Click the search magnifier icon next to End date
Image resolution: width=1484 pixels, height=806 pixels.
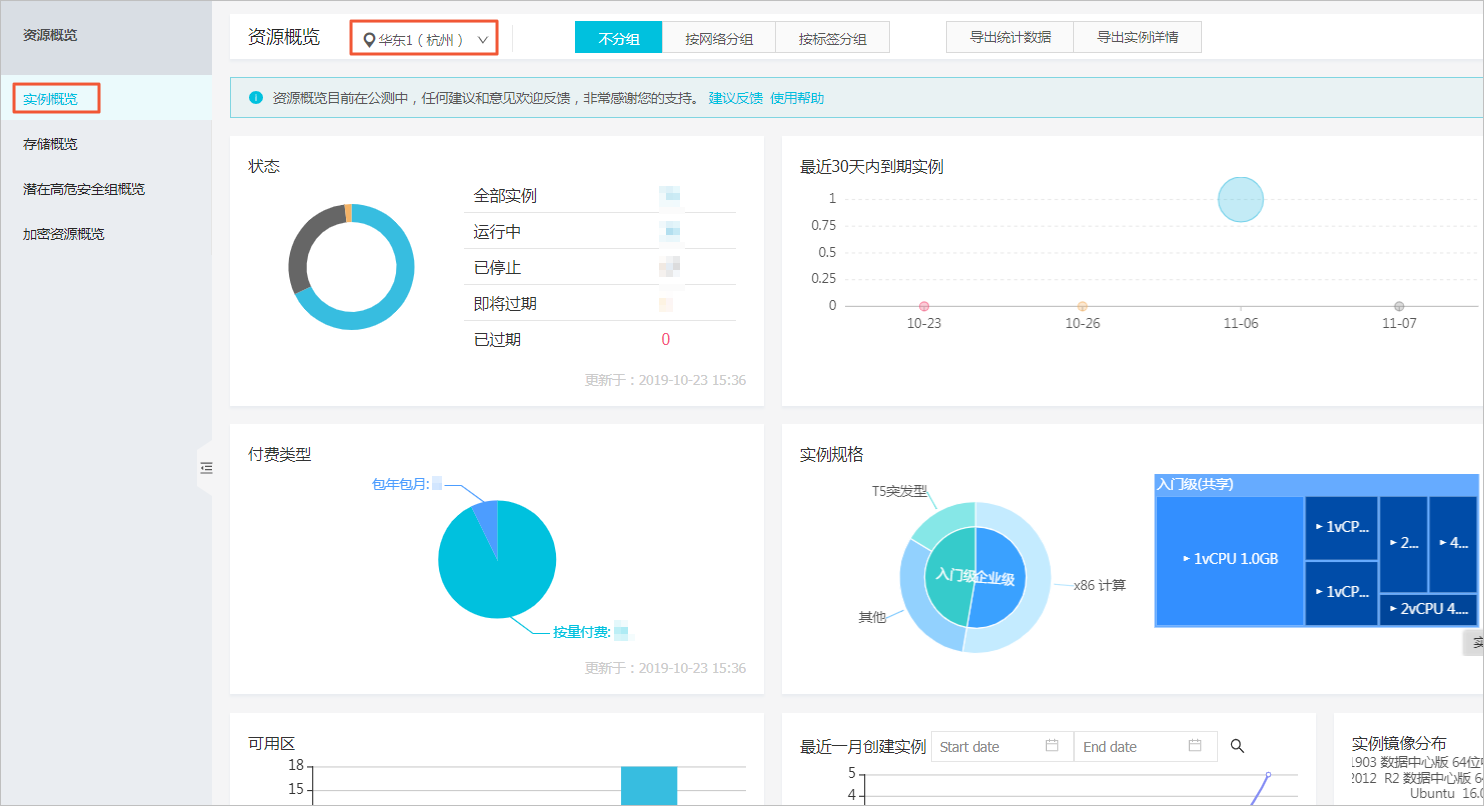click(x=1237, y=746)
